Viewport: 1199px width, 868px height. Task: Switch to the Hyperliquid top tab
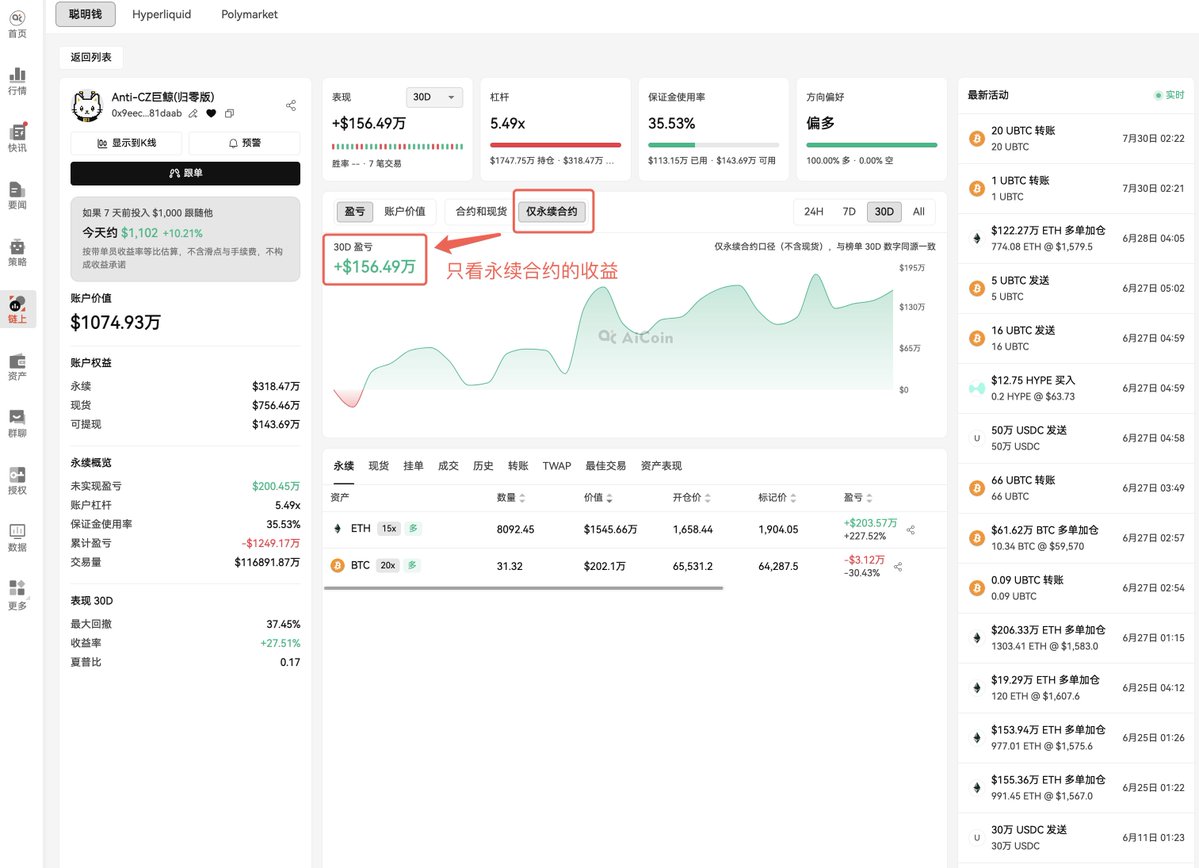click(x=161, y=14)
